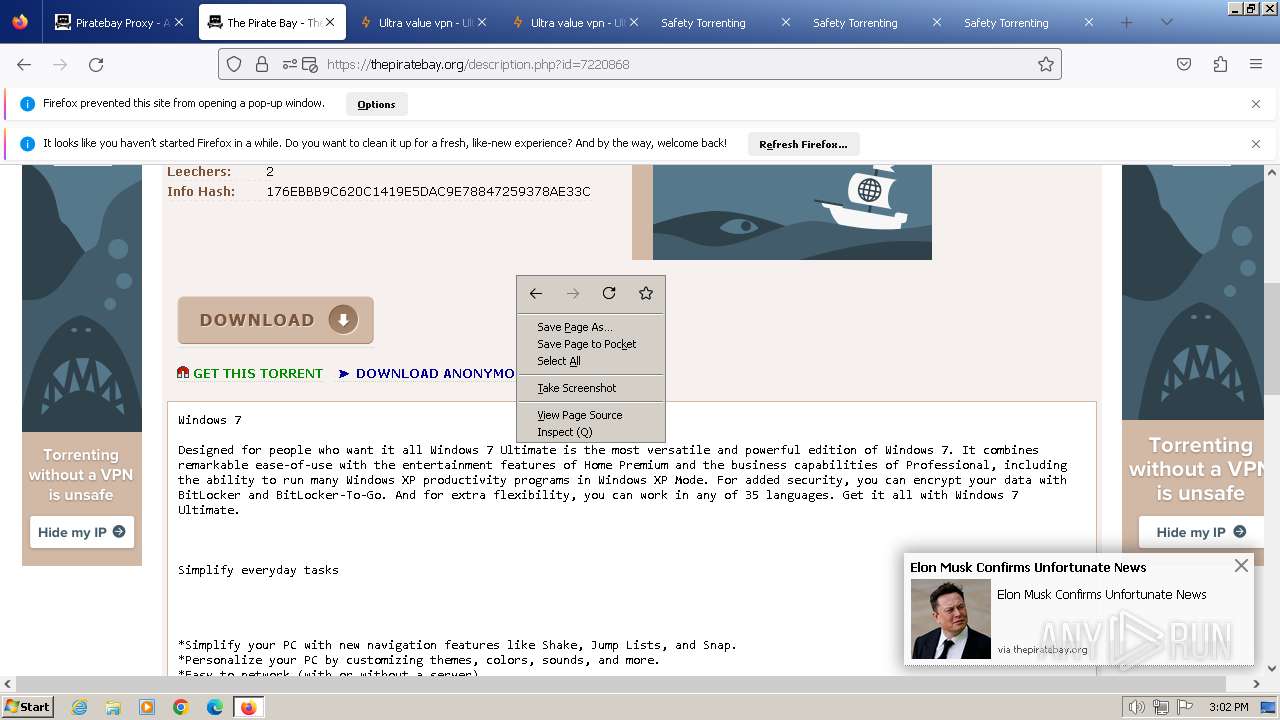Open File Explorer from the taskbar

(x=113, y=707)
